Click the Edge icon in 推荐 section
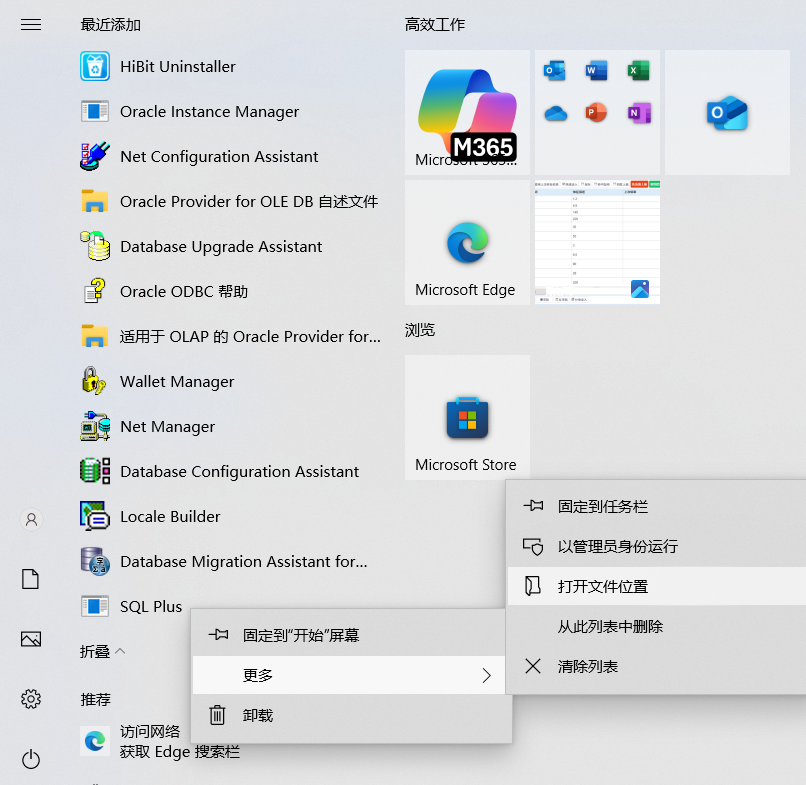The width and height of the screenshot is (806, 785). click(x=95, y=741)
